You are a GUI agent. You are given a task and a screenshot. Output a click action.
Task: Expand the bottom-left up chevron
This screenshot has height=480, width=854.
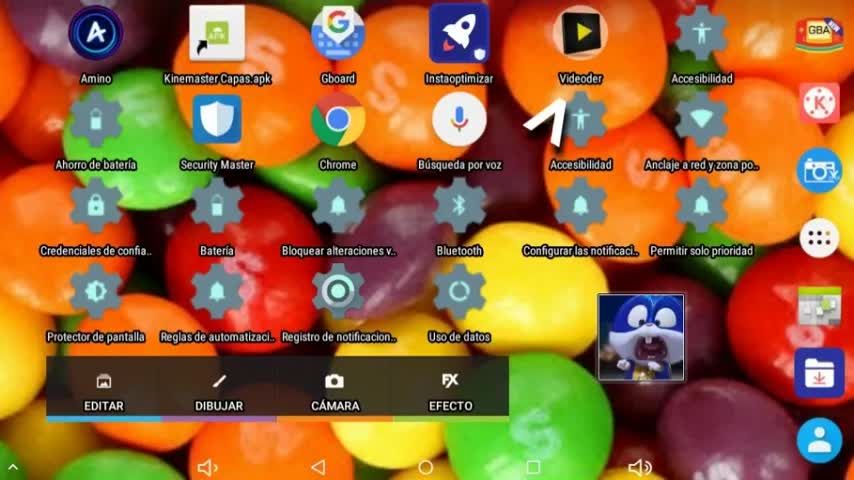click(12, 467)
